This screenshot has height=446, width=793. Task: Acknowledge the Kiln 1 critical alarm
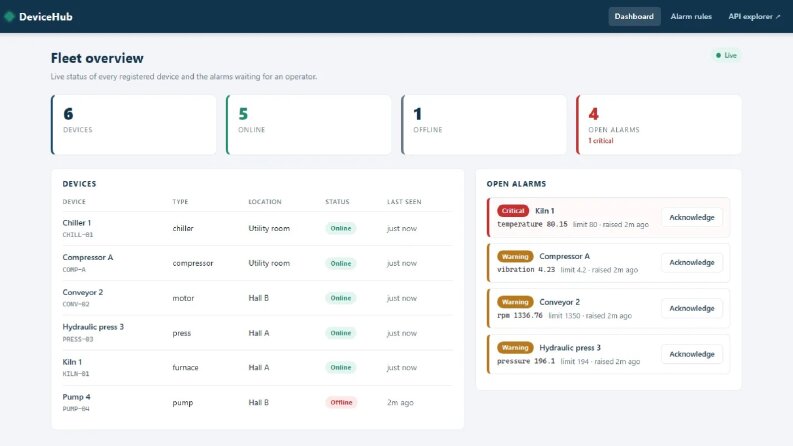[691, 217]
